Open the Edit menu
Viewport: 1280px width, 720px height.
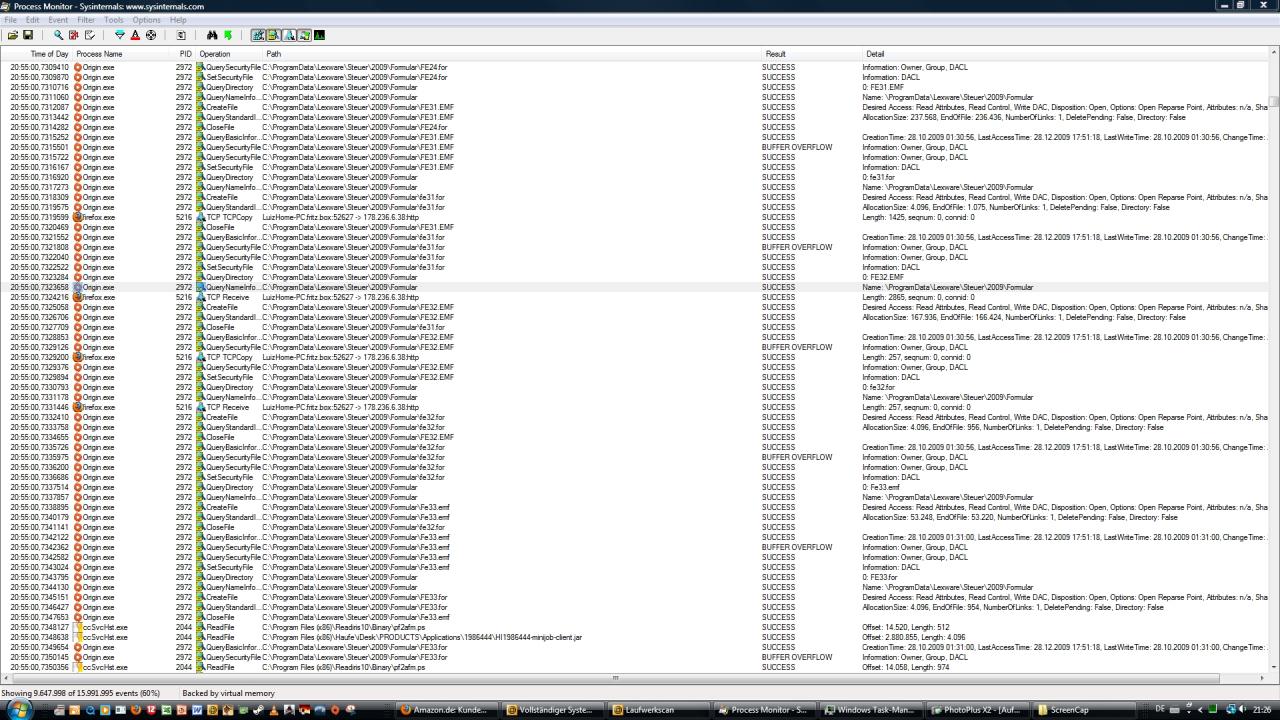33,20
